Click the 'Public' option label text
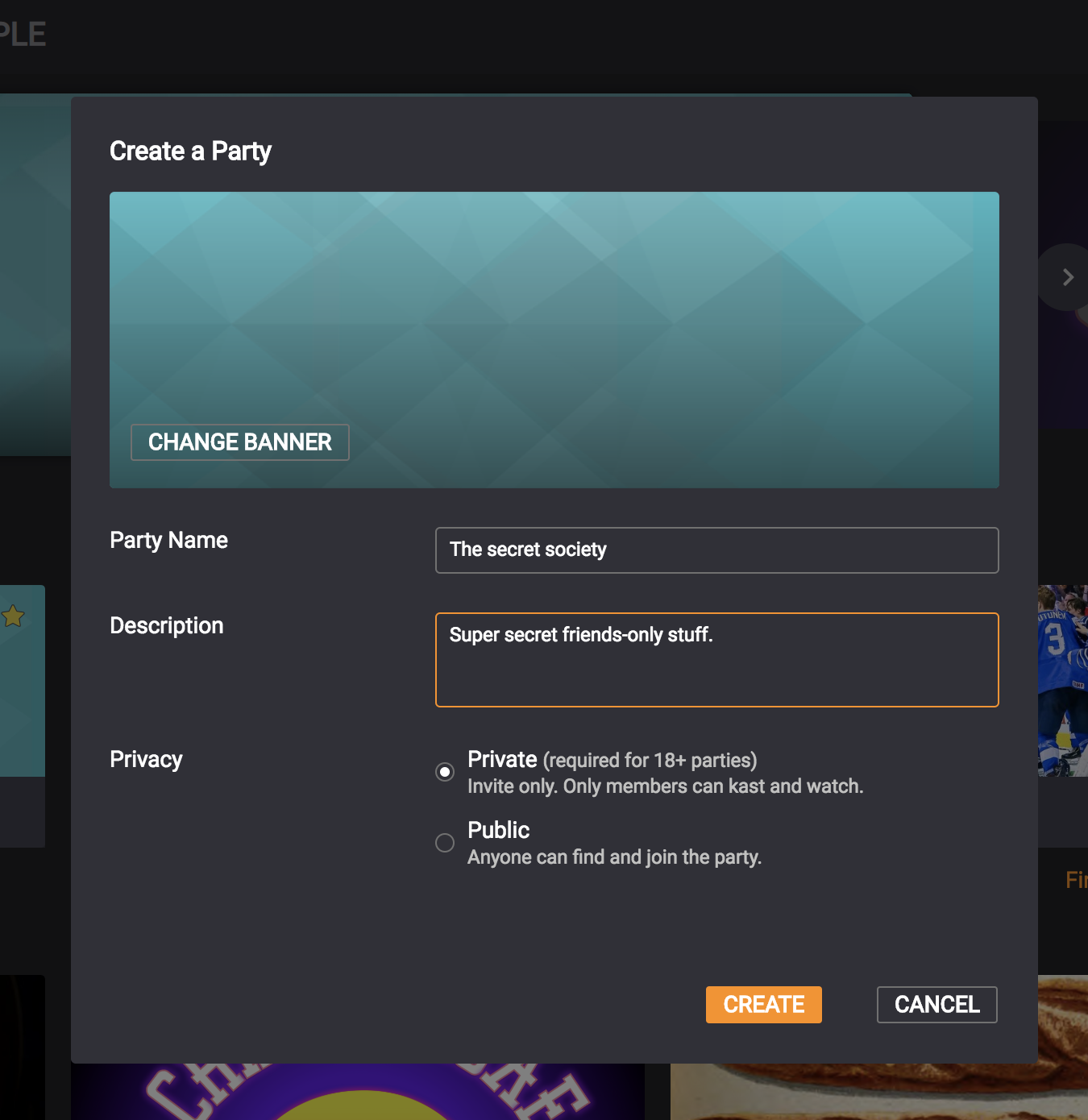1088x1120 pixels. pyautogui.click(x=498, y=830)
